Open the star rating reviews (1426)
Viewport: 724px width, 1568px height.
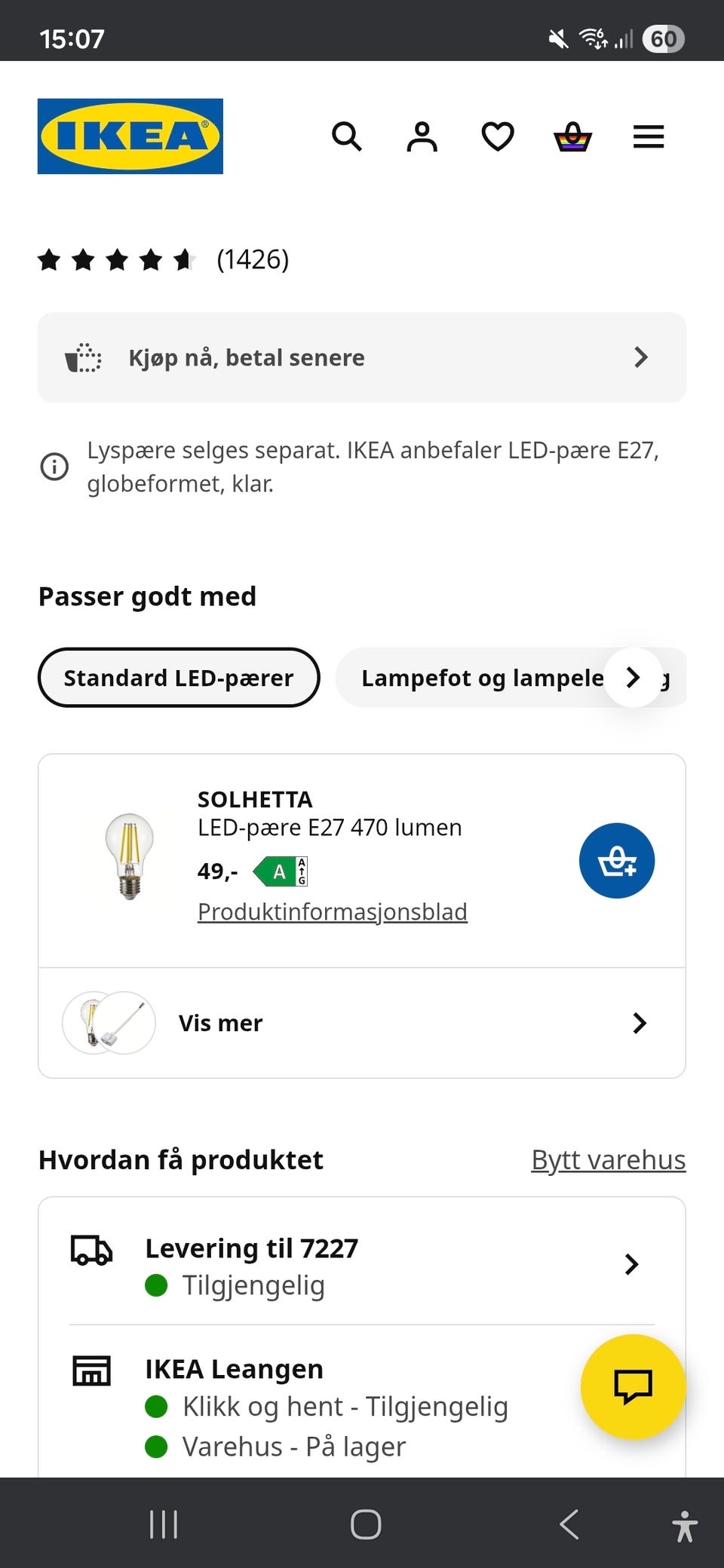tap(163, 260)
